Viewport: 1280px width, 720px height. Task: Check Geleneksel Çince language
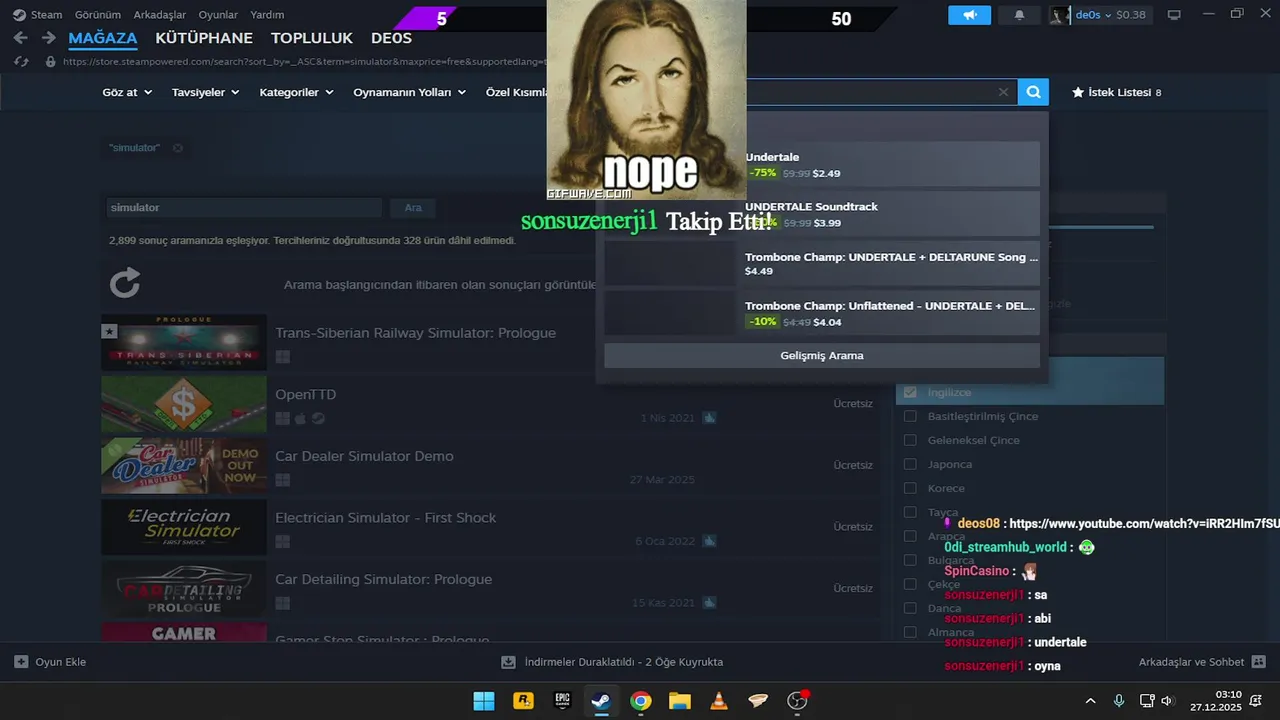point(910,440)
